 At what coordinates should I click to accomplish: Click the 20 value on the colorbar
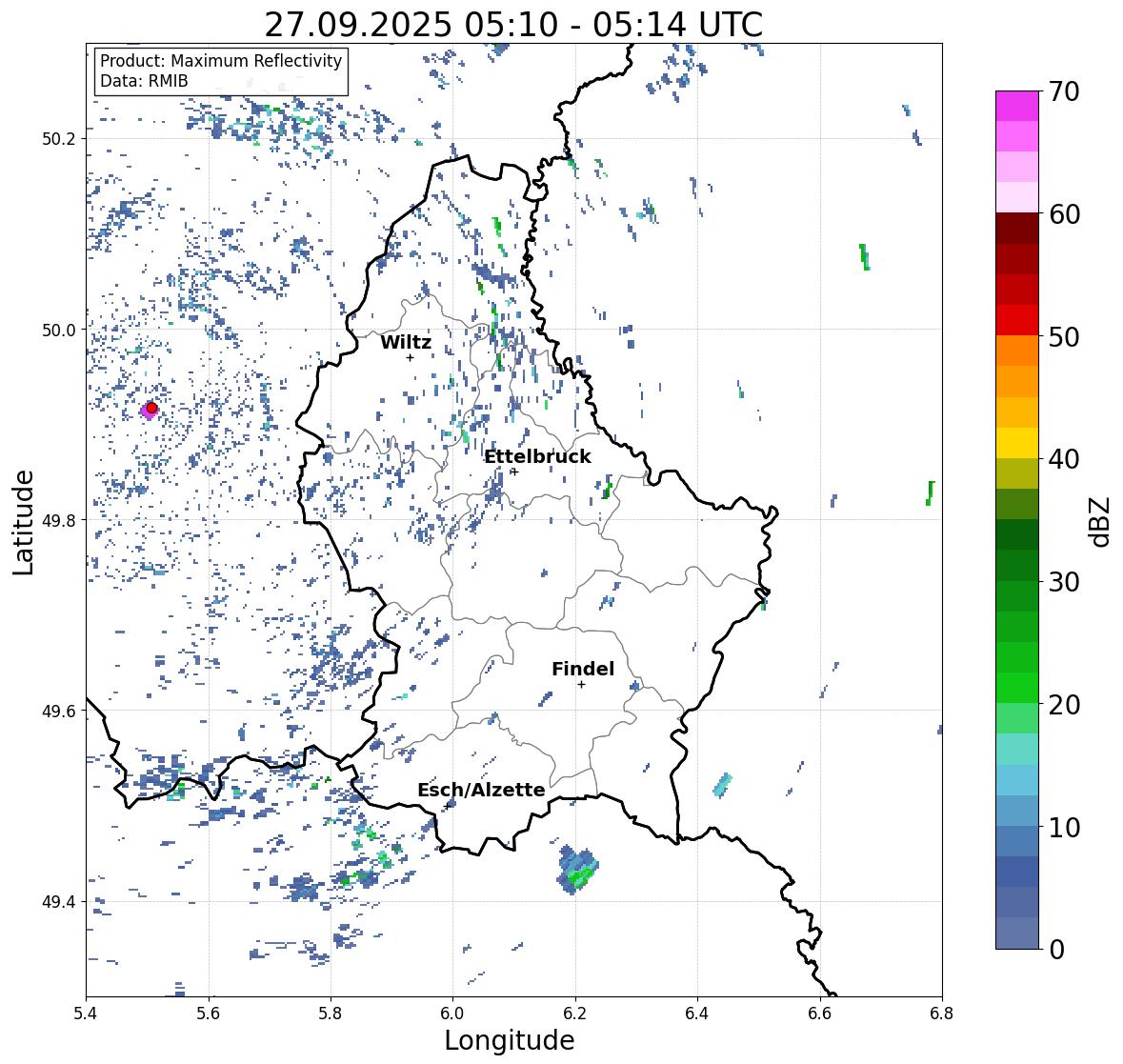click(x=1064, y=705)
